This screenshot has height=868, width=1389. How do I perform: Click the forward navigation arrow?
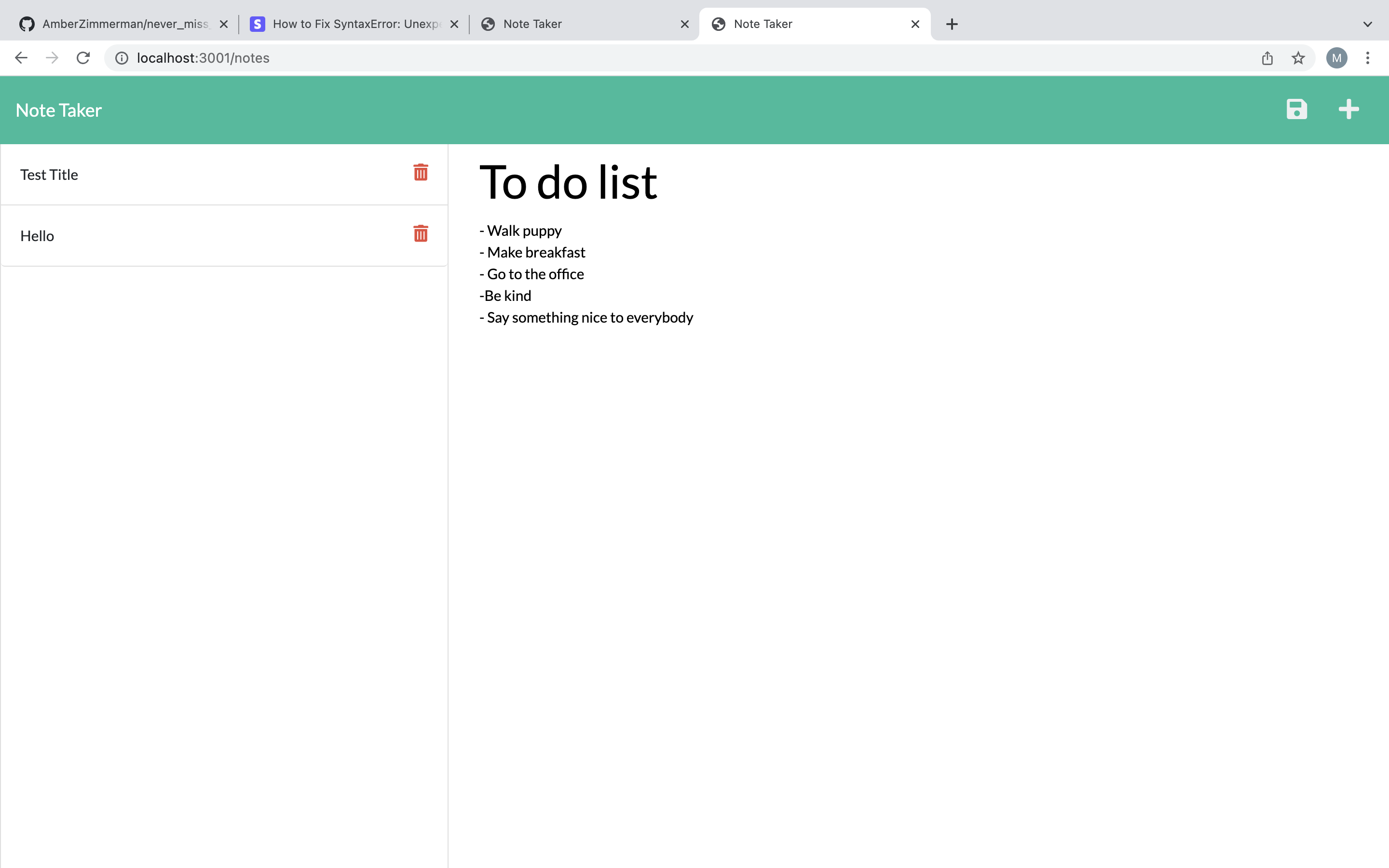[52, 57]
